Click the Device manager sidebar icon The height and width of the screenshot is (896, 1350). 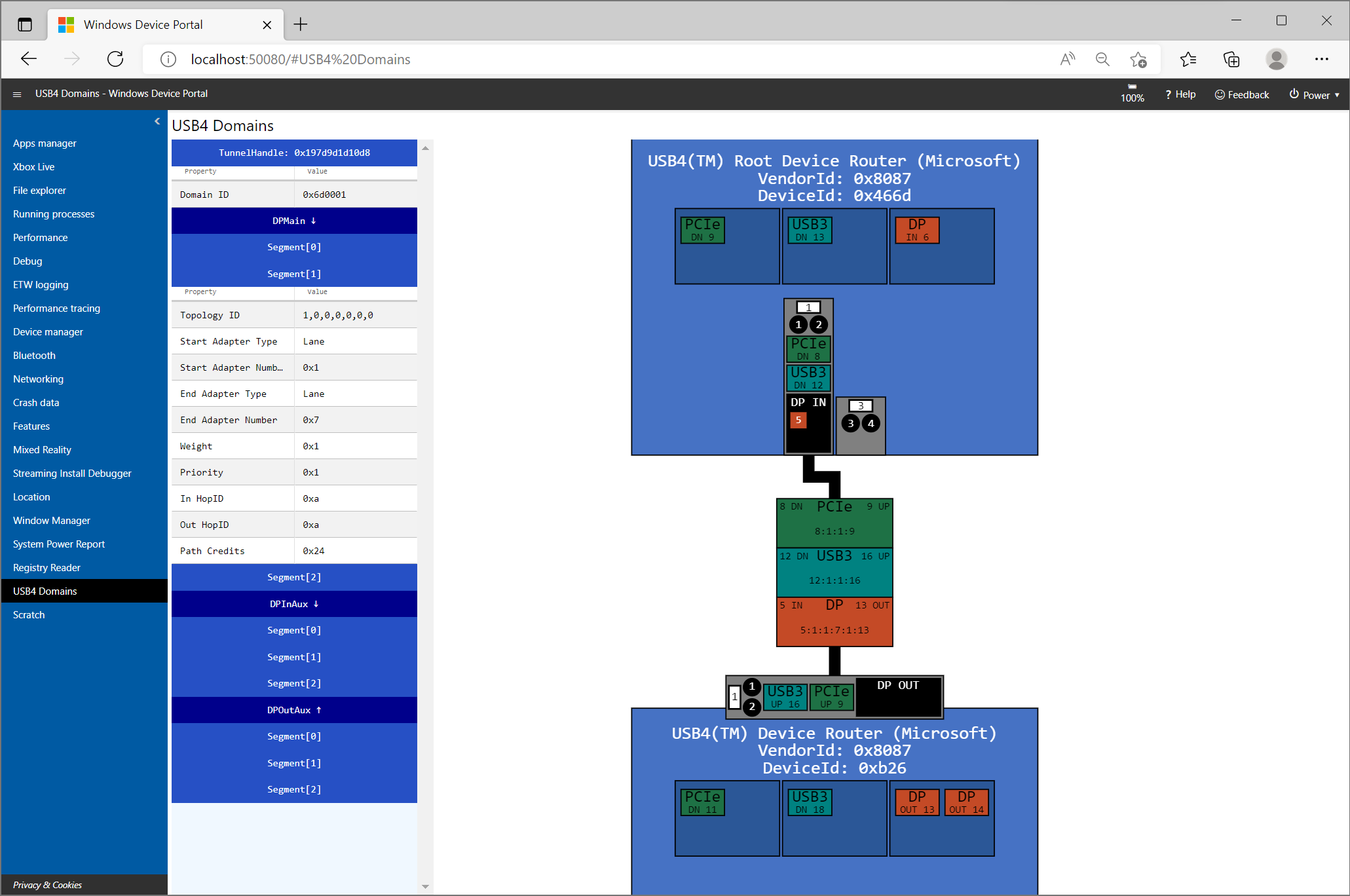pos(48,331)
